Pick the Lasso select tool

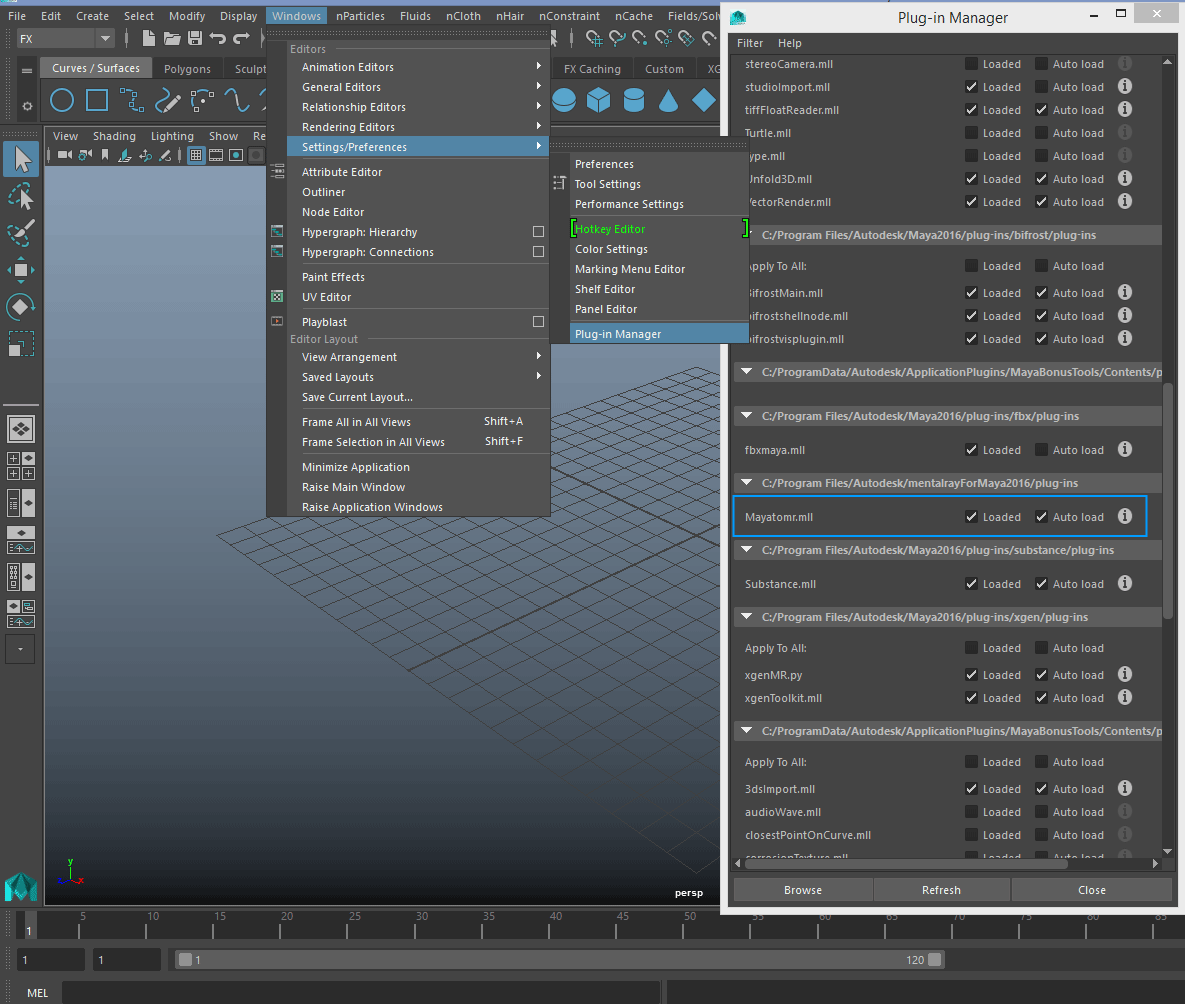(x=21, y=196)
